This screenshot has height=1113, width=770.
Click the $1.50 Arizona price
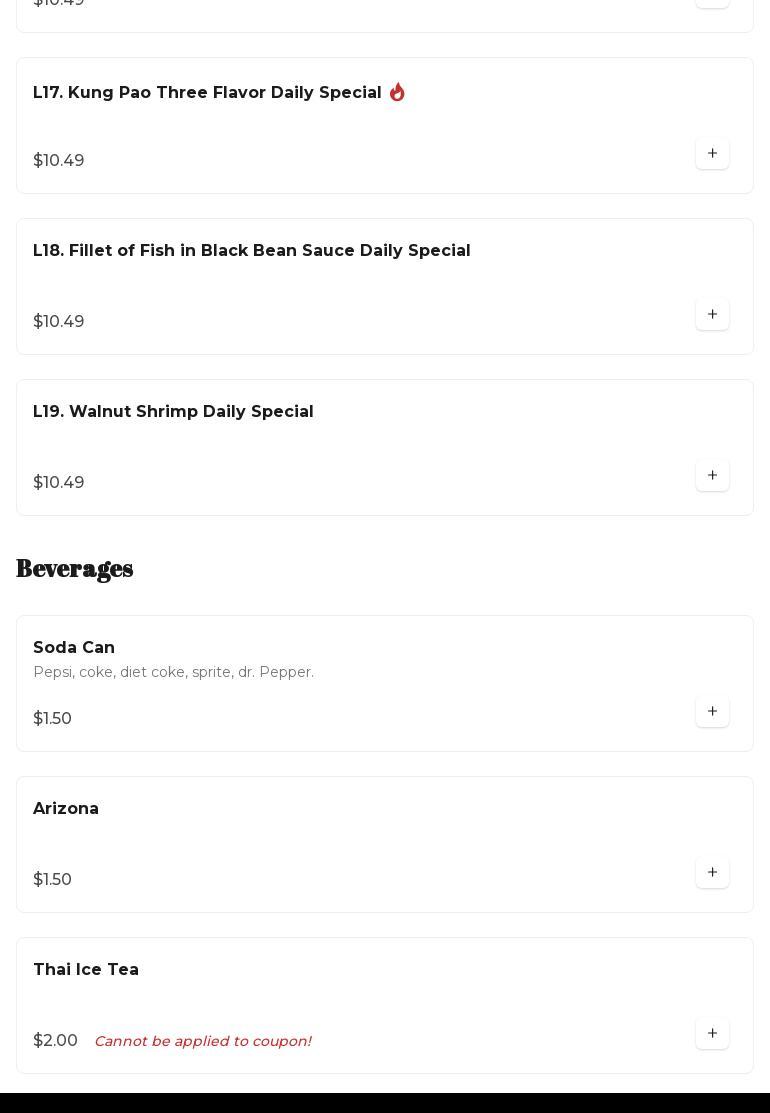(x=52, y=880)
